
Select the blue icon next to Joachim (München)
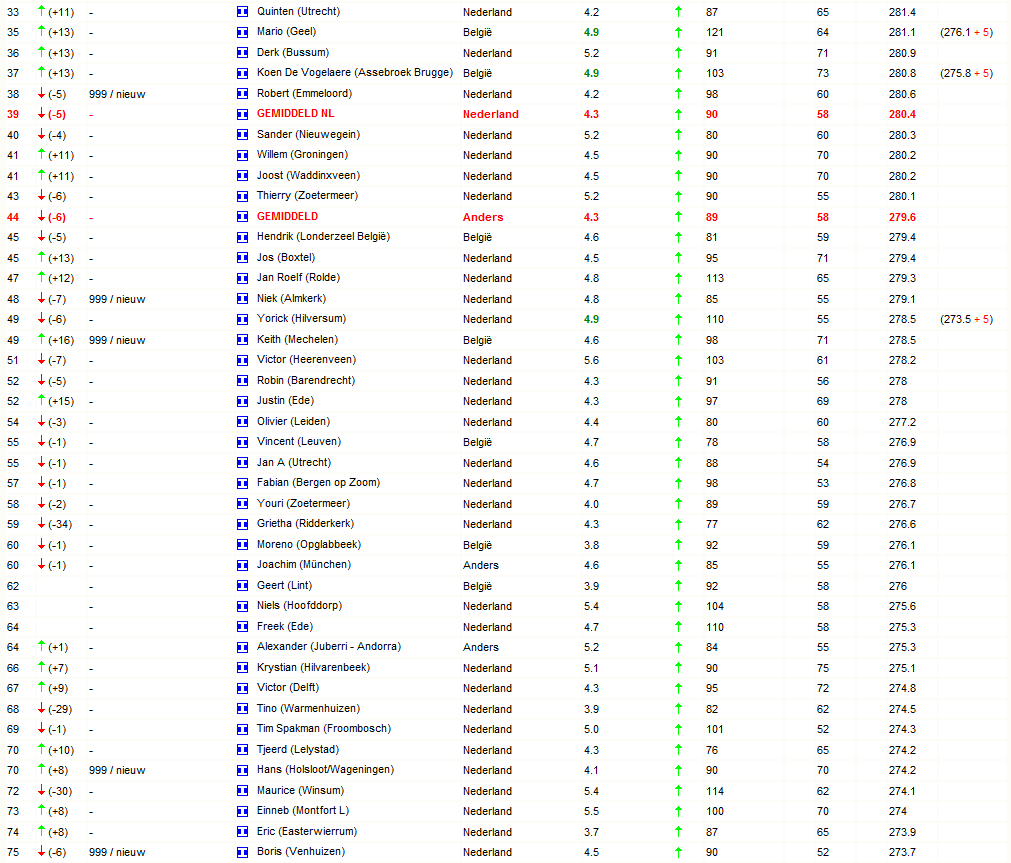(242, 565)
